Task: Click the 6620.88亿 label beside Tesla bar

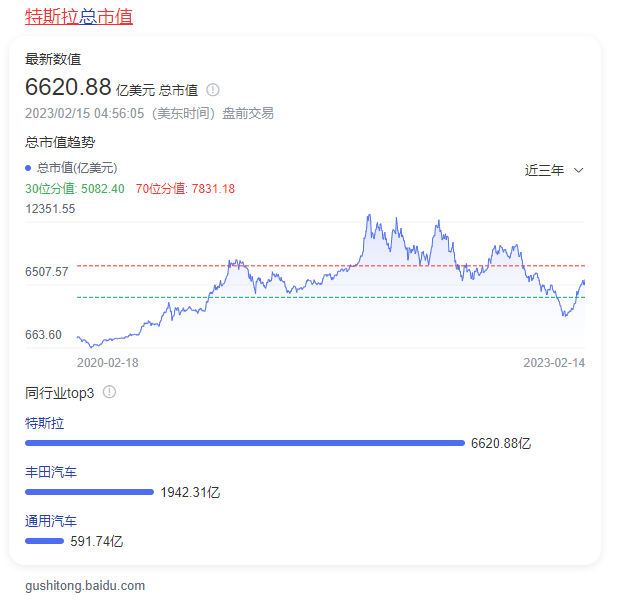Action: (x=501, y=443)
